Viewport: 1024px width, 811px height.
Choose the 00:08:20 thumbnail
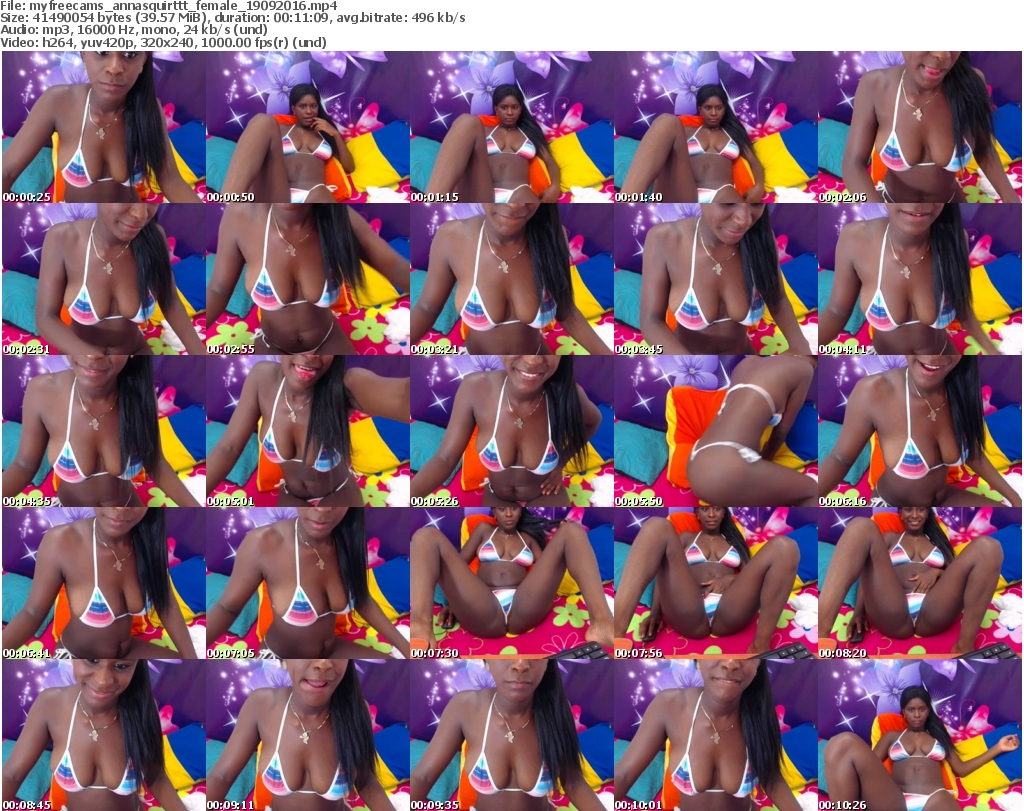(920, 584)
